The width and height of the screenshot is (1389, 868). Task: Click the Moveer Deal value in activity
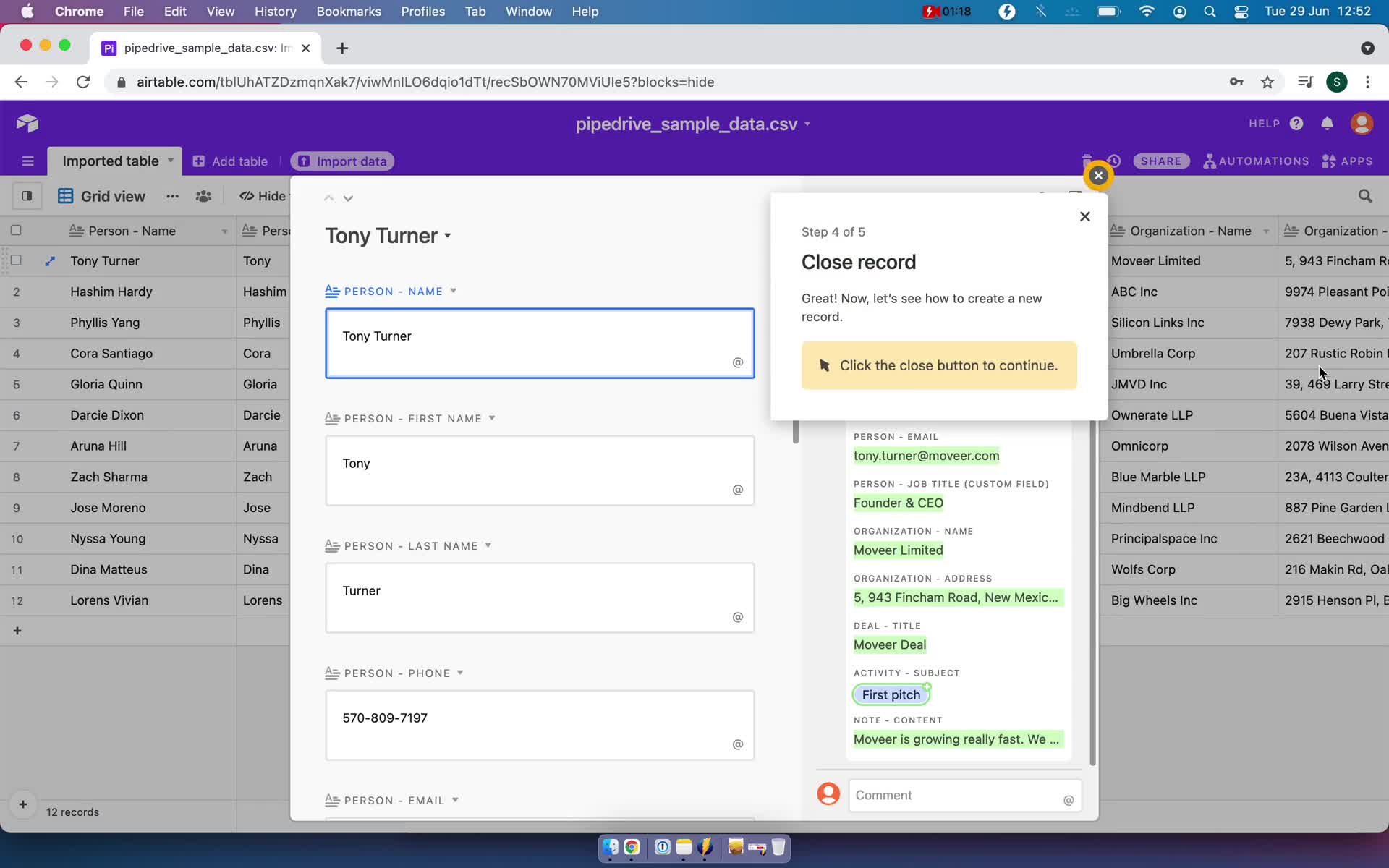(890, 644)
